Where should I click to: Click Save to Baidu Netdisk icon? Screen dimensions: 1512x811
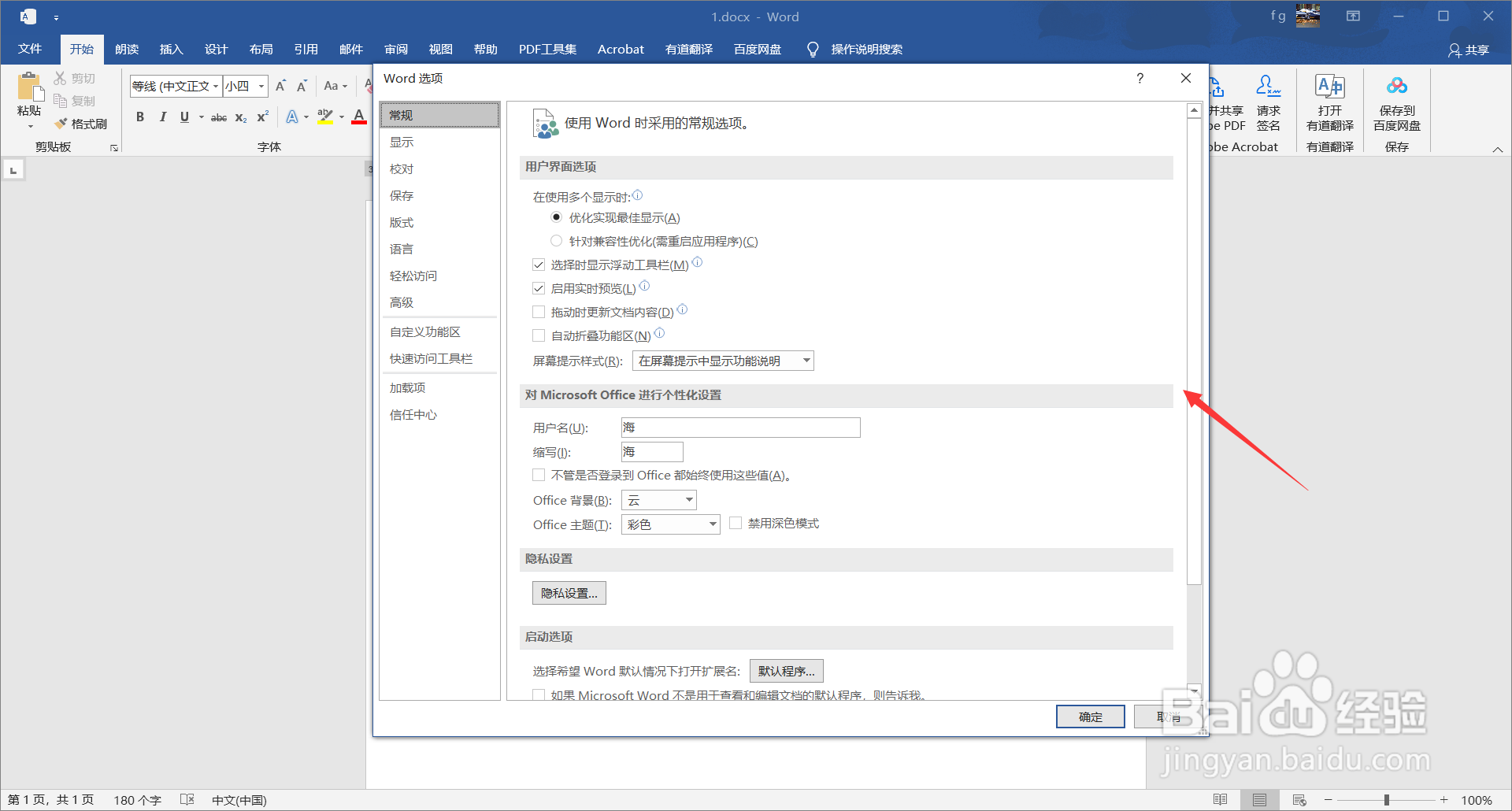coord(1397,85)
